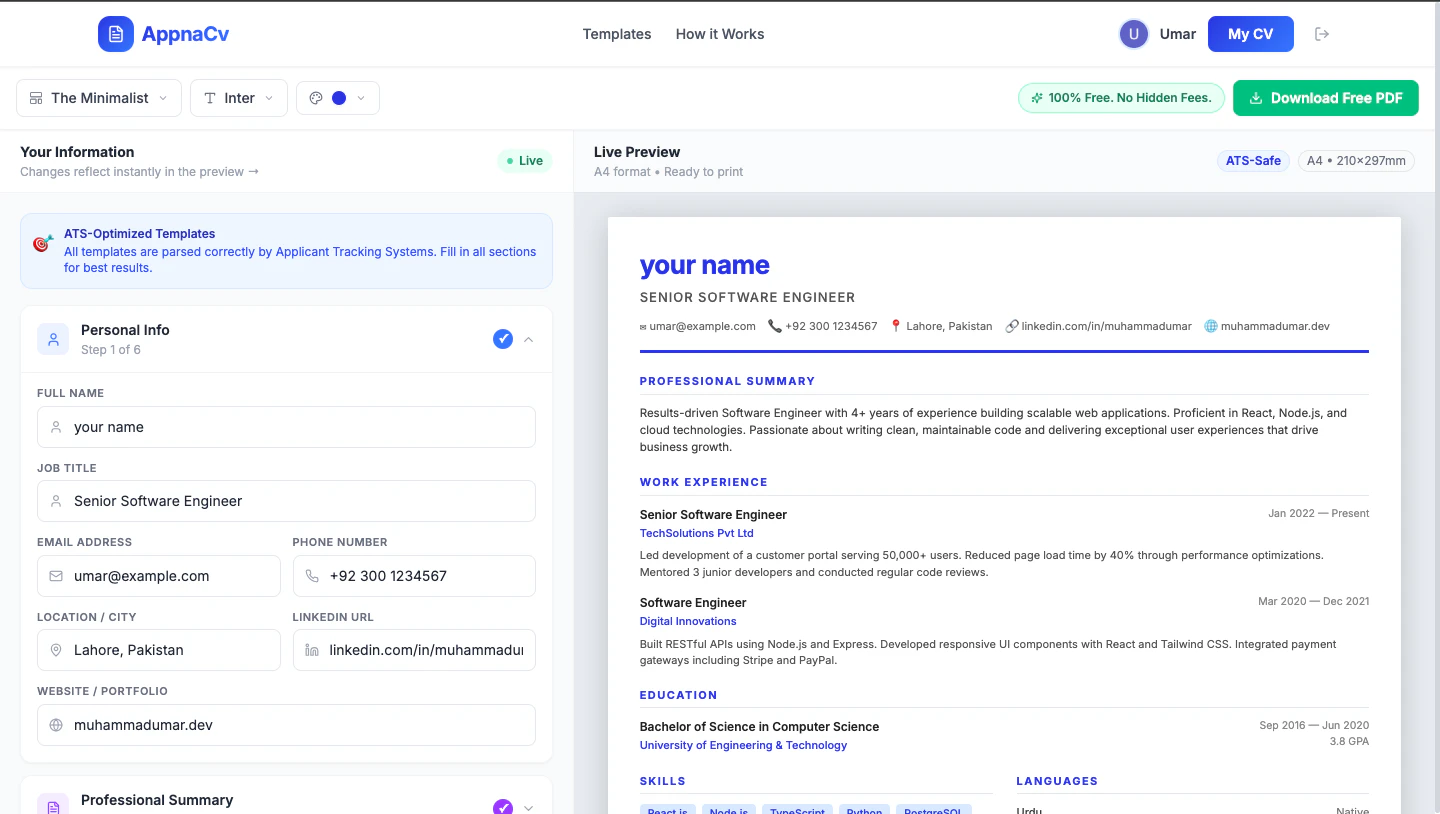Click the ATS target icon in banner

pyautogui.click(x=43, y=243)
